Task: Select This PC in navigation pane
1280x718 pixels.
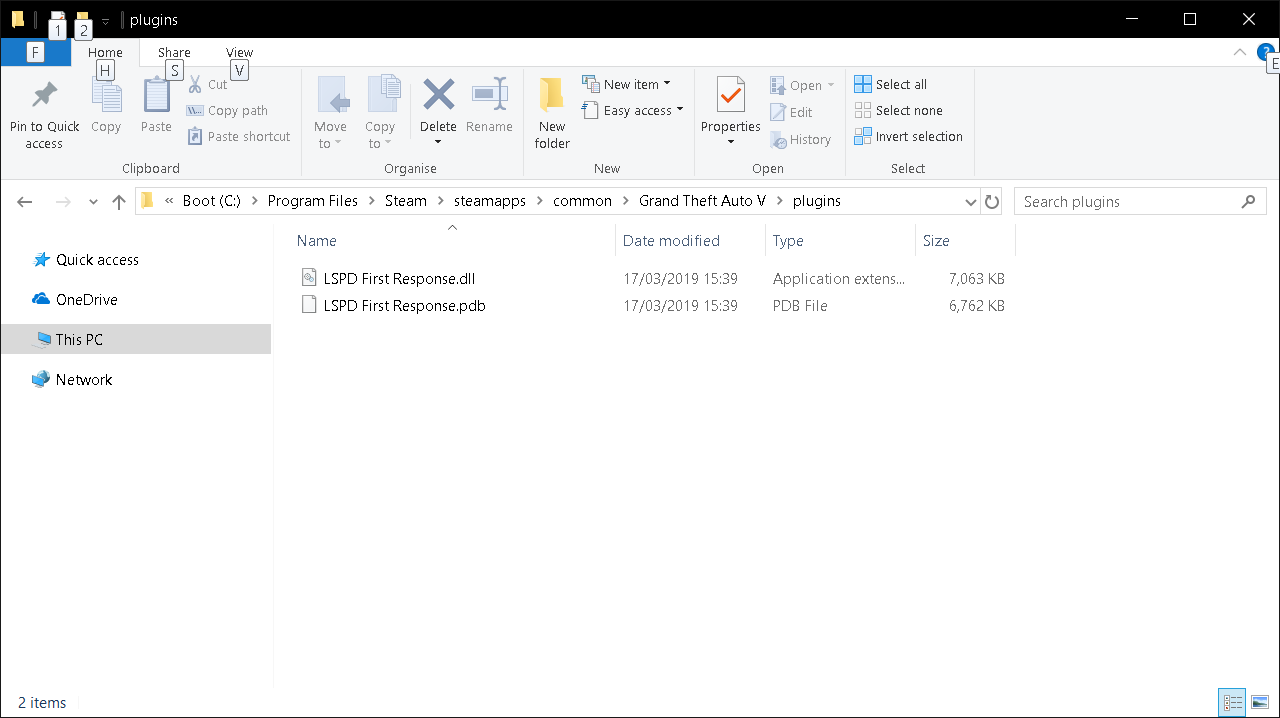Action: (136, 339)
